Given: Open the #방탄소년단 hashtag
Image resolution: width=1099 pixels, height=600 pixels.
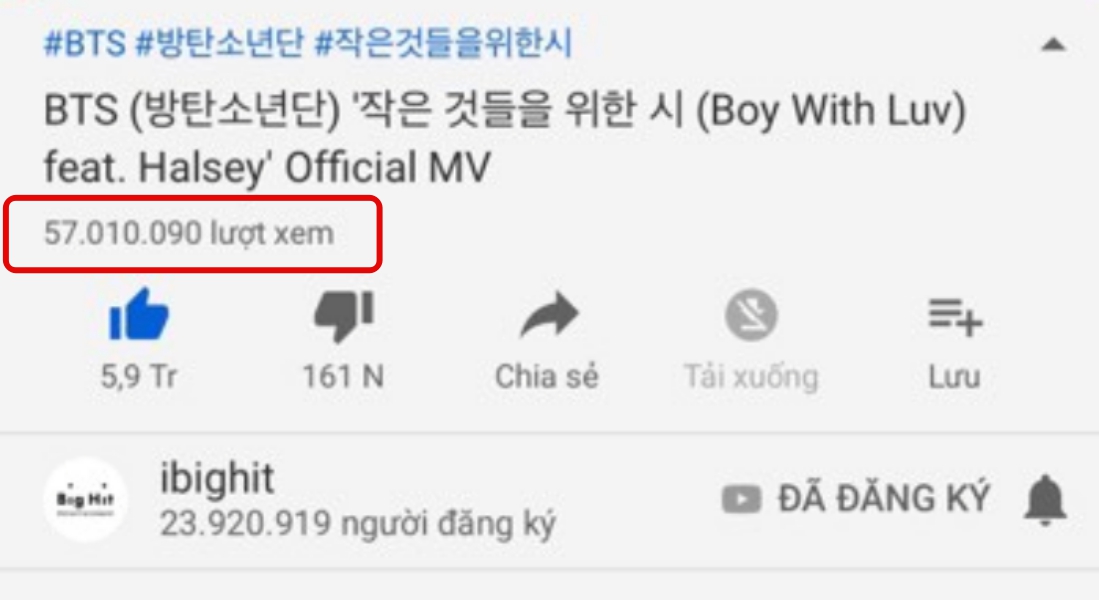Looking at the screenshot, I should (x=220, y=43).
